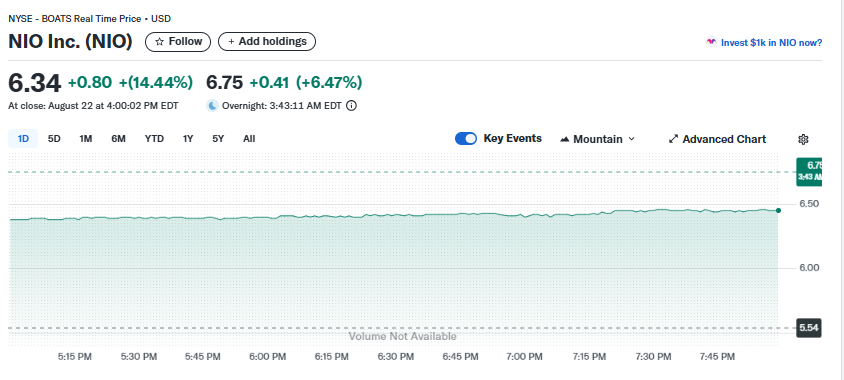
Task: Click the overnight moon icon
Action: click(x=213, y=105)
